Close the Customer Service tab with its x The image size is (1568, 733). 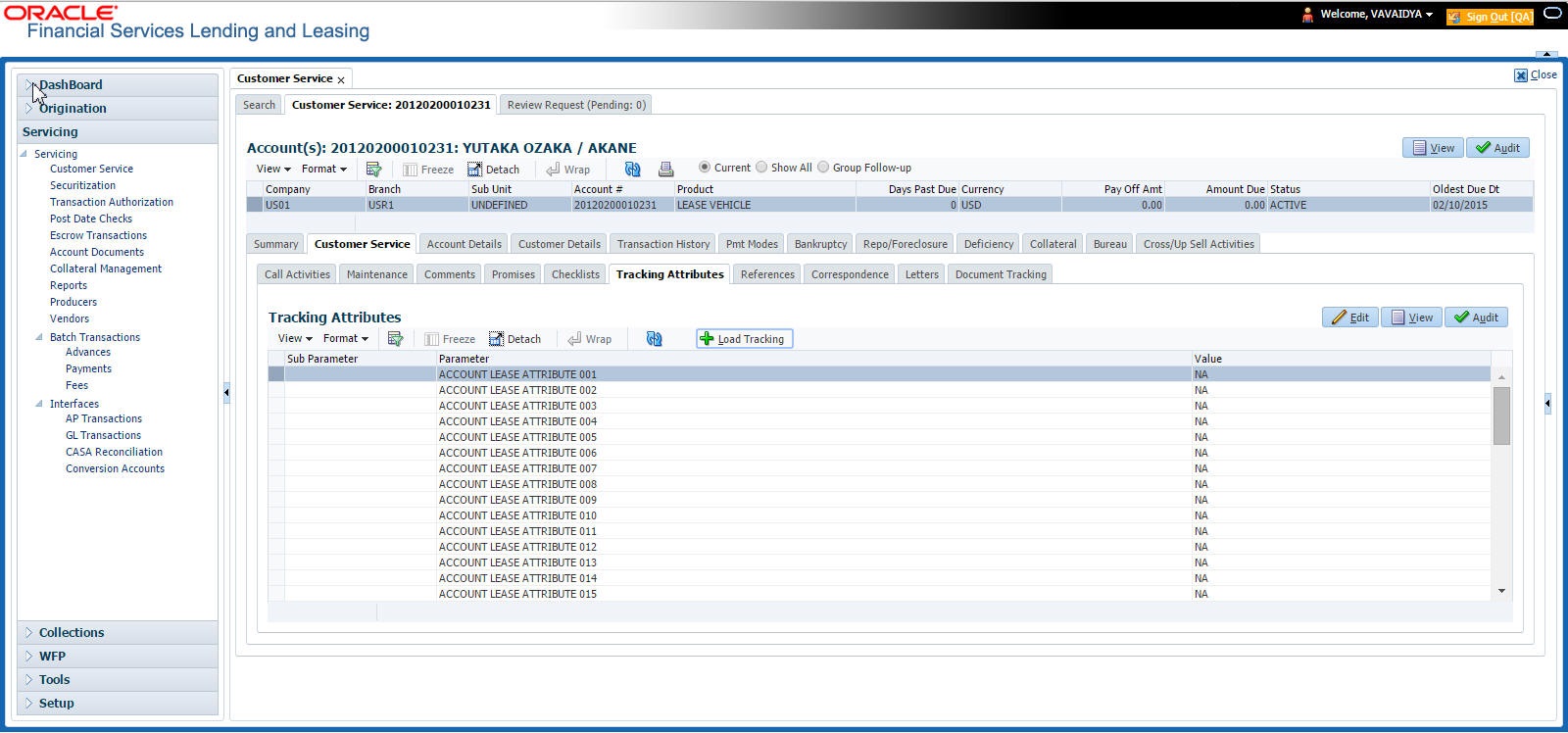341,79
